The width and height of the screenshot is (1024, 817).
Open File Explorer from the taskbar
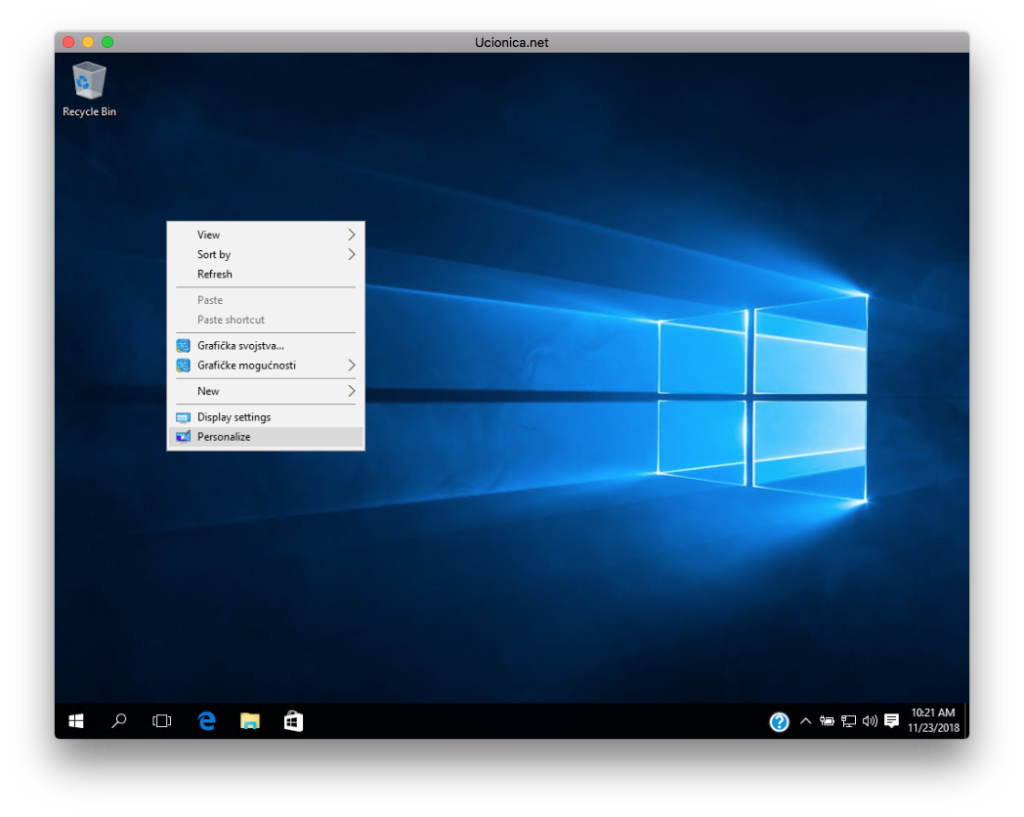coord(250,721)
